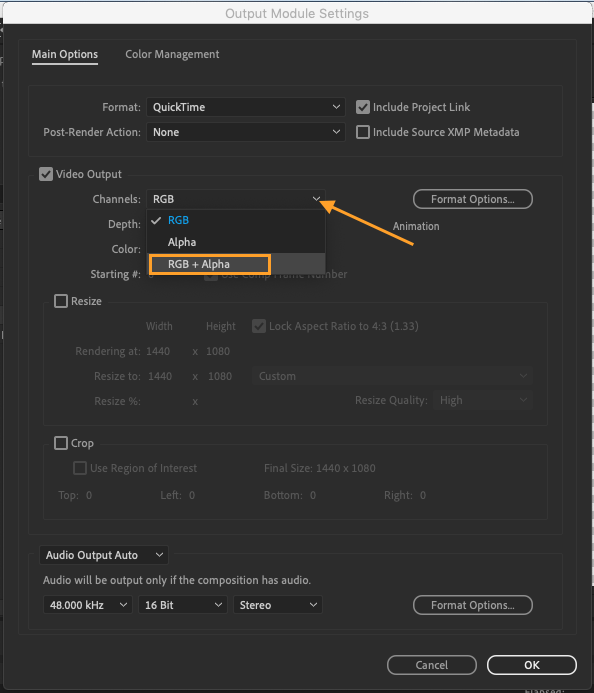Viewport: 594px width, 693px height.
Task: Uncheck Include Project Link checkbox
Action: [363, 107]
